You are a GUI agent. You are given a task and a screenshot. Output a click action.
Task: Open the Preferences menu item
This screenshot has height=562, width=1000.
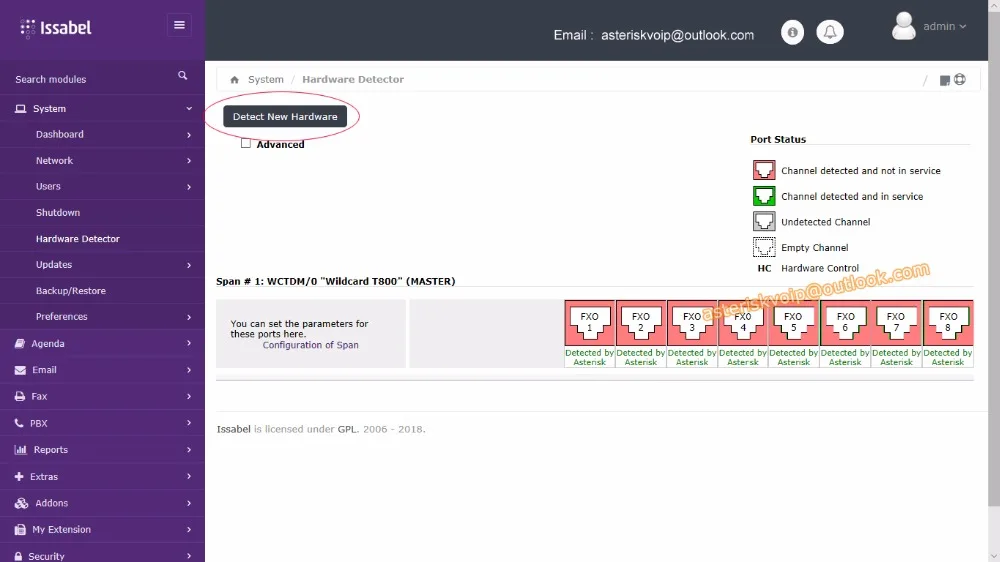[x=62, y=317]
